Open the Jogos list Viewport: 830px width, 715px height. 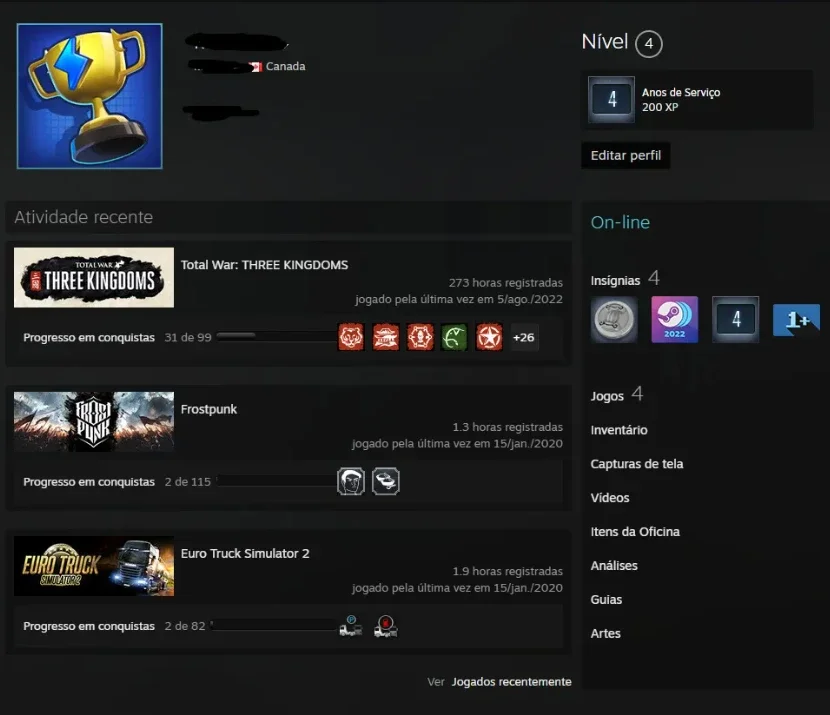click(607, 396)
